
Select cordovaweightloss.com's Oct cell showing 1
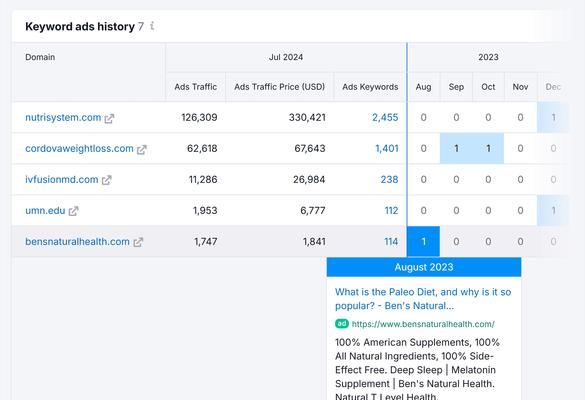488,149
